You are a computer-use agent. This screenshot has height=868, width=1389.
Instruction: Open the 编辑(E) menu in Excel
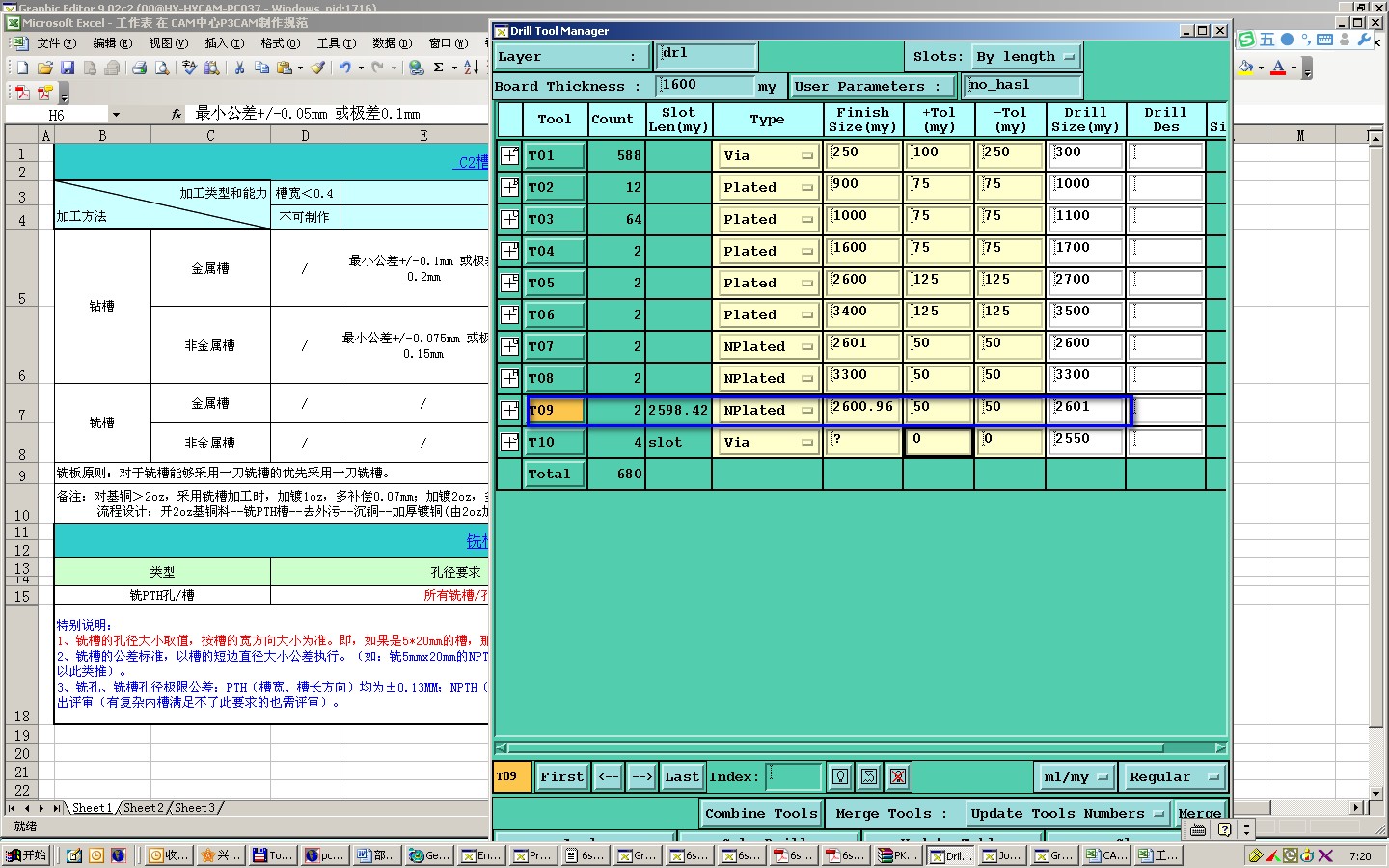click(112, 43)
